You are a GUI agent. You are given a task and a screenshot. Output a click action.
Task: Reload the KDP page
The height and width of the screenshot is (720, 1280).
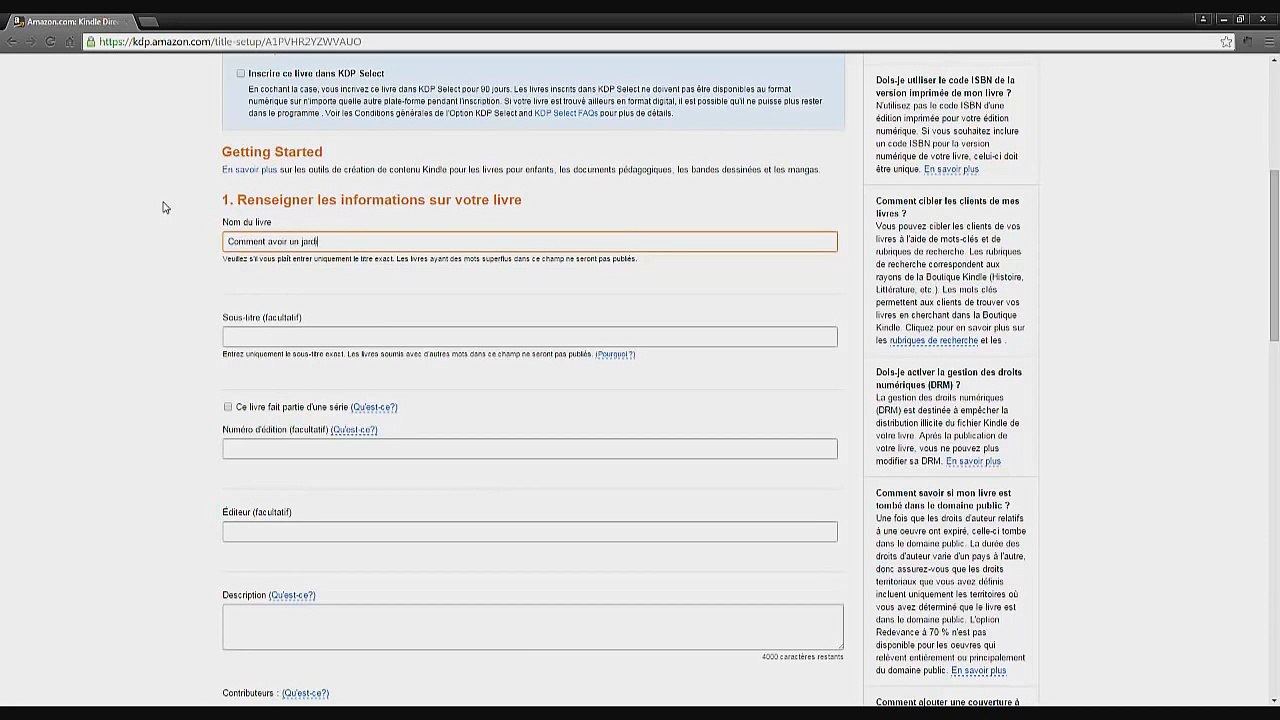[50, 41]
